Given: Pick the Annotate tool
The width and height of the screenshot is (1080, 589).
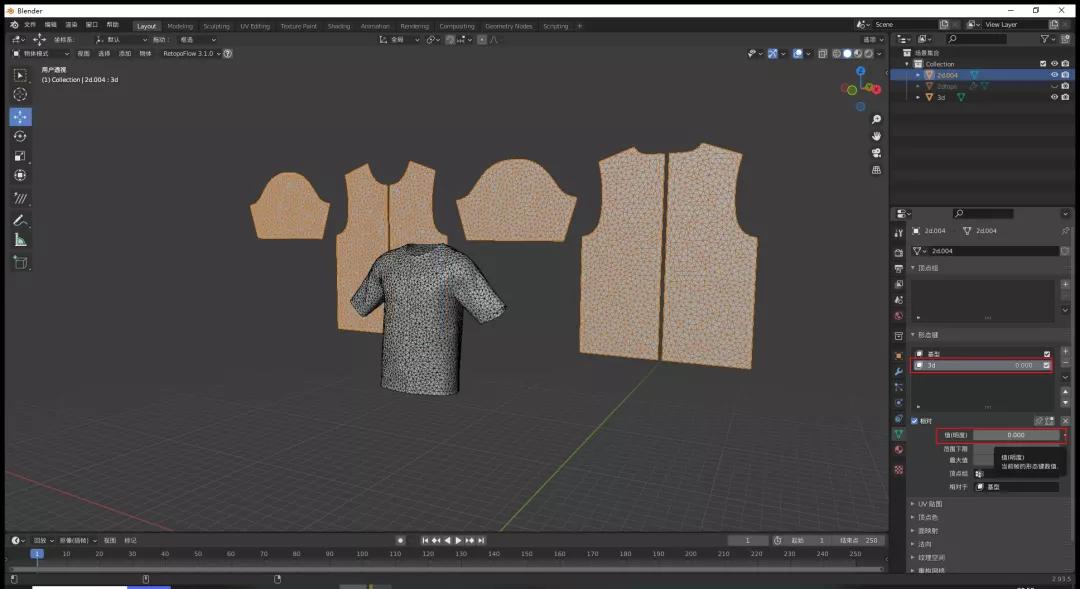Looking at the screenshot, I should click(20, 220).
